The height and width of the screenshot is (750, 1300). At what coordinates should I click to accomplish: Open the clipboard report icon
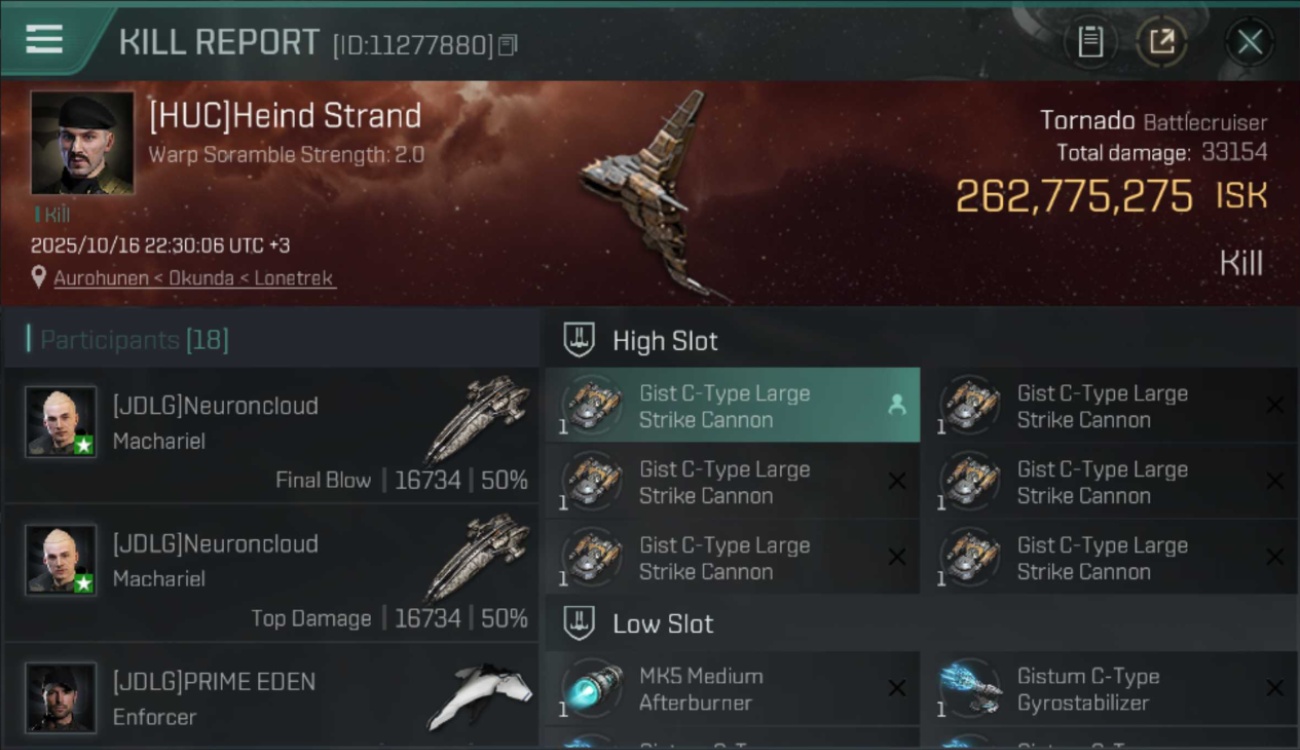(1090, 42)
